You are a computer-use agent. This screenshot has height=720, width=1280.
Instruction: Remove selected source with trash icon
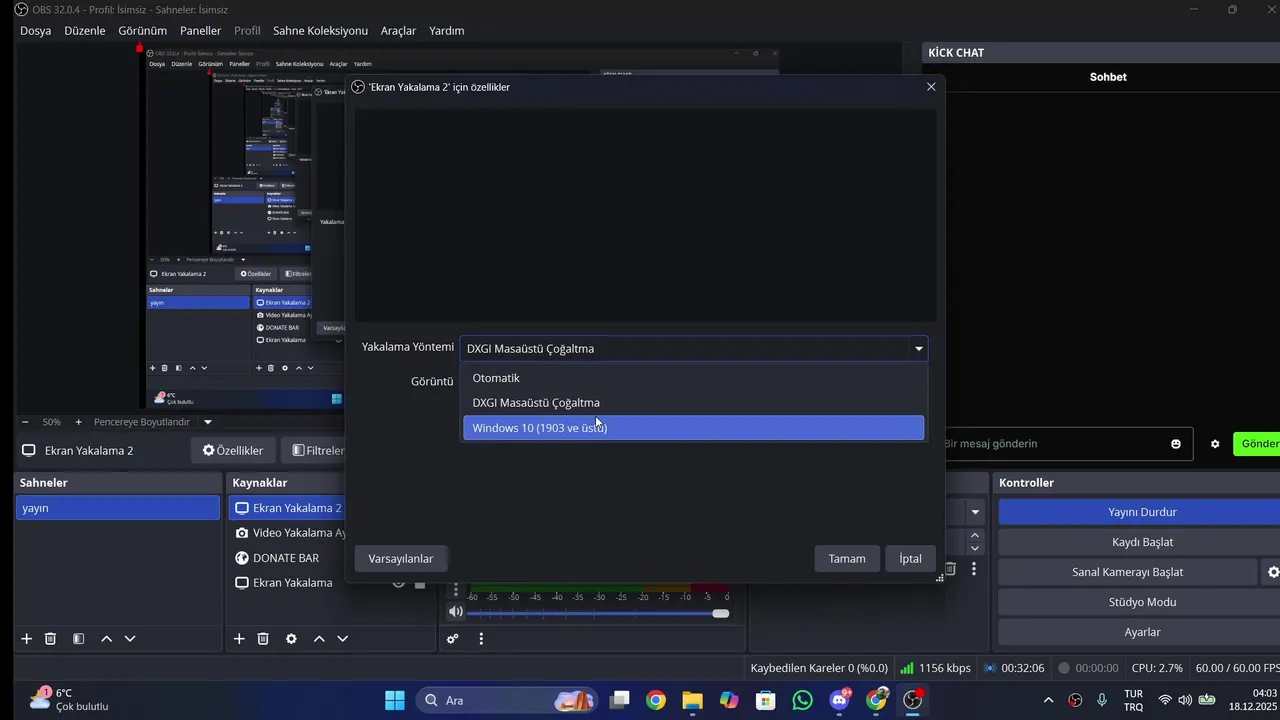[263, 639]
